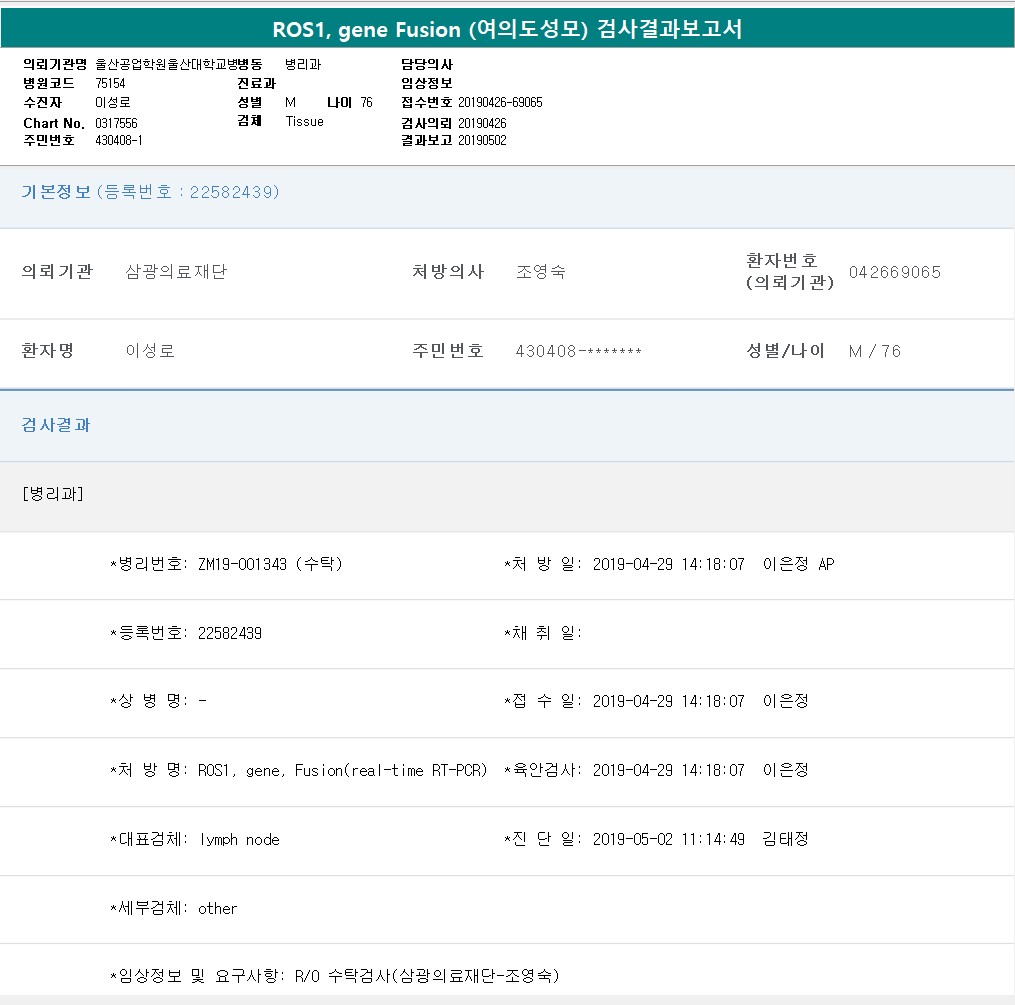Image resolution: width=1015 pixels, height=1005 pixels.
Task: Click the [병리과] section label
Action: click(52, 494)
